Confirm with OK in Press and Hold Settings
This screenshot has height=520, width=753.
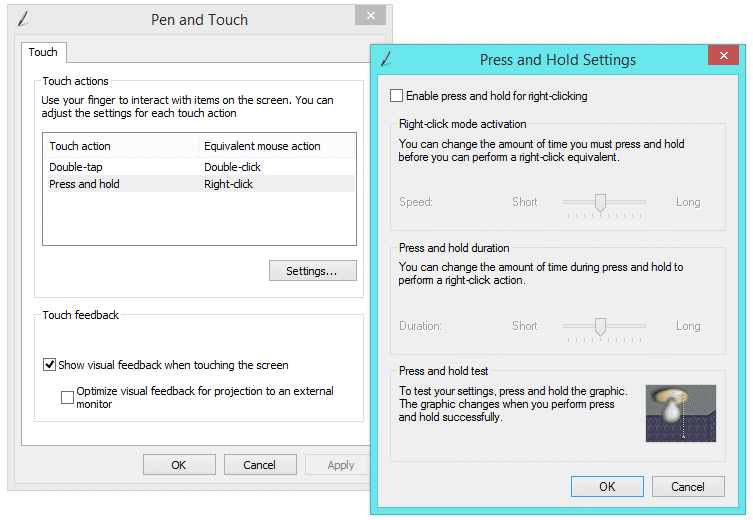pyautogui.click(x=607, y=486)
